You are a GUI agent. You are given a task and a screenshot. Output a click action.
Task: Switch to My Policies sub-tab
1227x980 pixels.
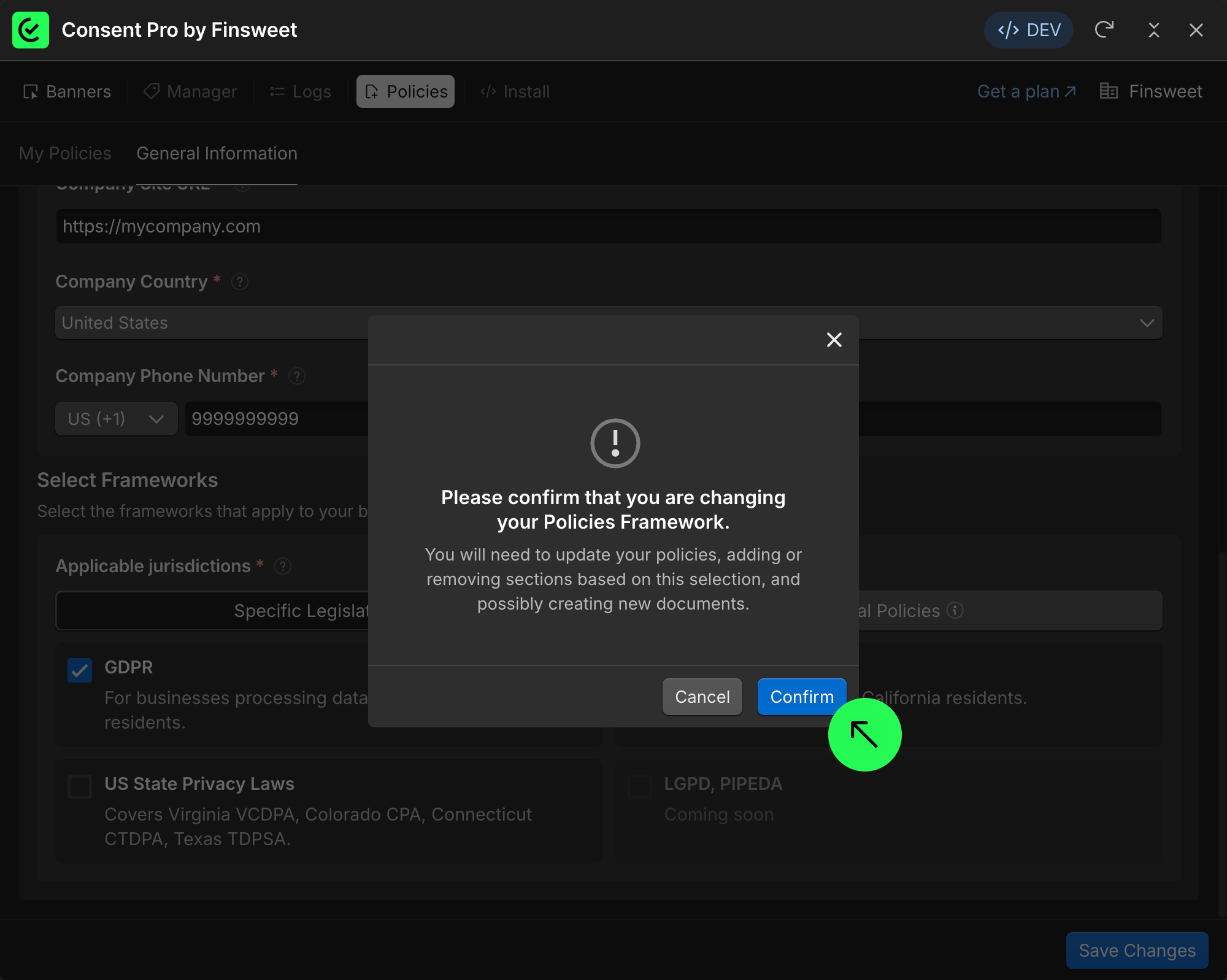click(65, 153)
